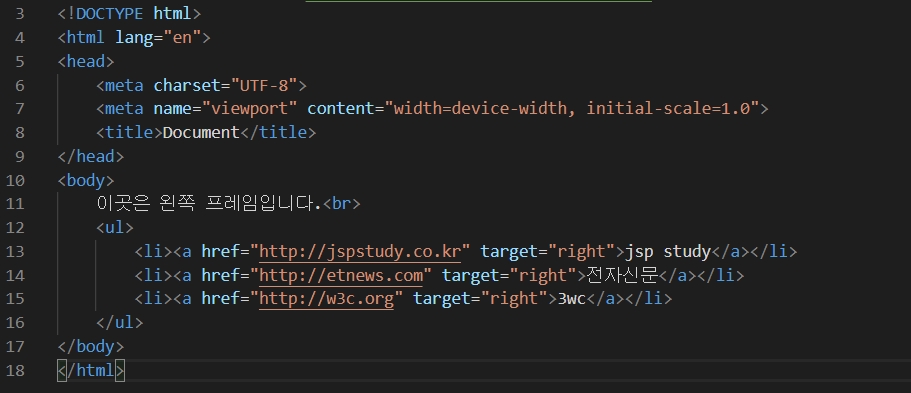The width and height of the screenshot is (911, 393).
Task: Click line number 5 in the gutter
Action: [20, 62]
